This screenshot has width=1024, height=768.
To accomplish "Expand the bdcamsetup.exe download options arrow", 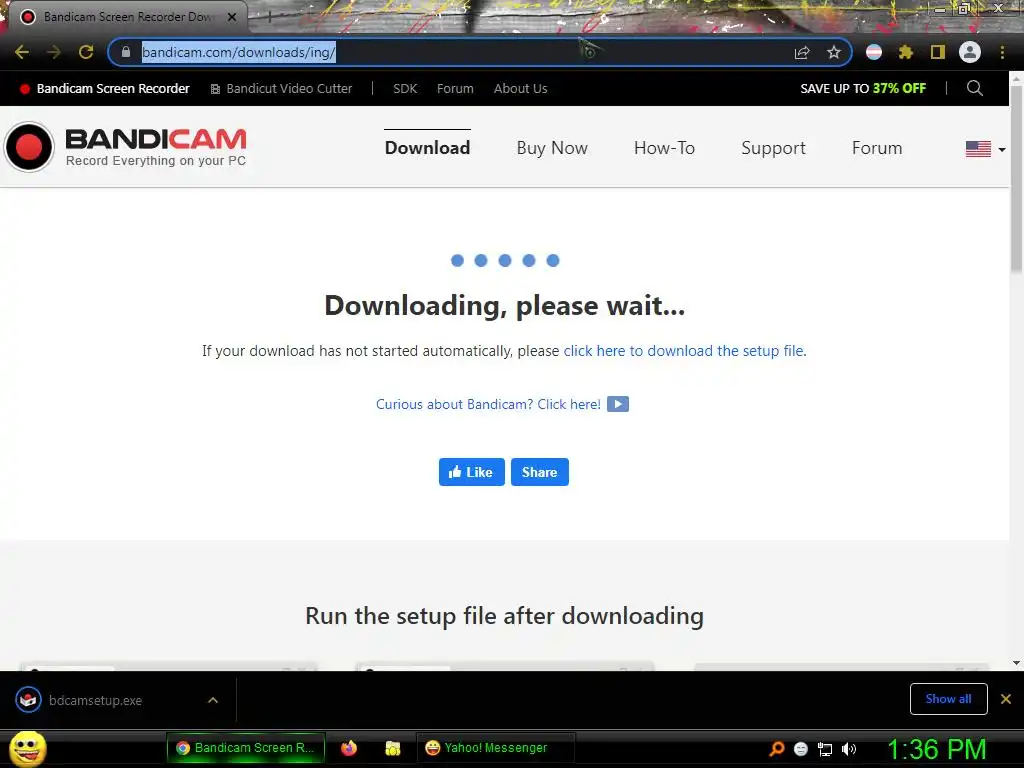I will tap(213, 700).
